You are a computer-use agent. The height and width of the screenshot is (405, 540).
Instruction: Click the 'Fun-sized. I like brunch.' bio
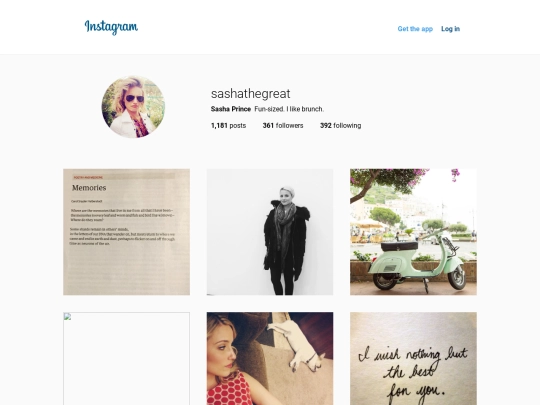[289, 109]
